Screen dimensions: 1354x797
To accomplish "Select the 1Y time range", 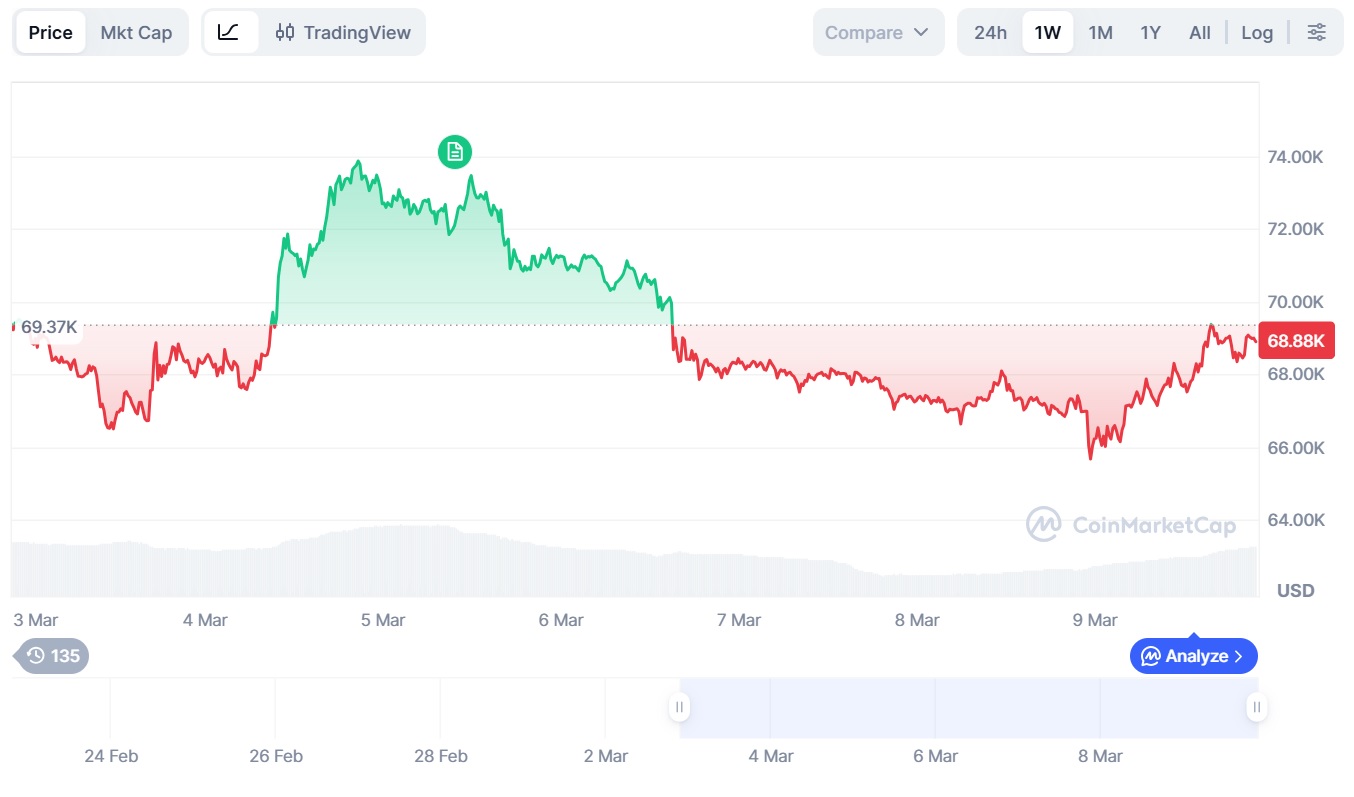I will (1150, 32).
